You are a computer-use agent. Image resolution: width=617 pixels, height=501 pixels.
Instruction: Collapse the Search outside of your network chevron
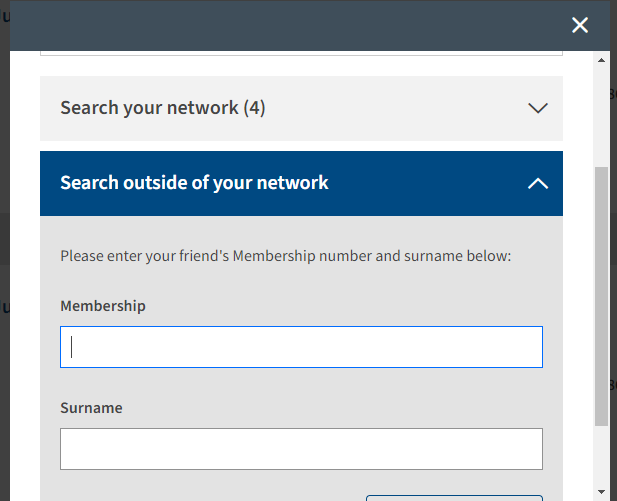538,183
